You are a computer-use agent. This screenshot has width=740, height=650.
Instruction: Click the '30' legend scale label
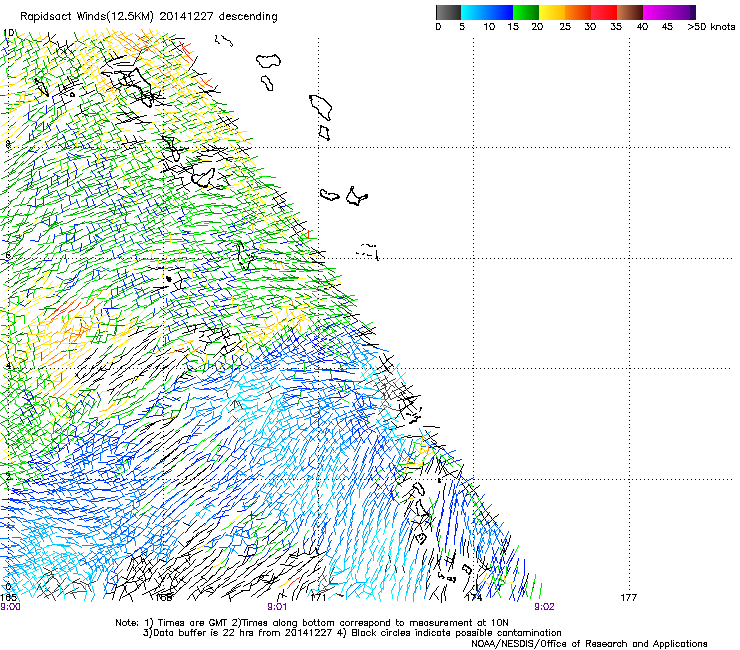(590, 27)
